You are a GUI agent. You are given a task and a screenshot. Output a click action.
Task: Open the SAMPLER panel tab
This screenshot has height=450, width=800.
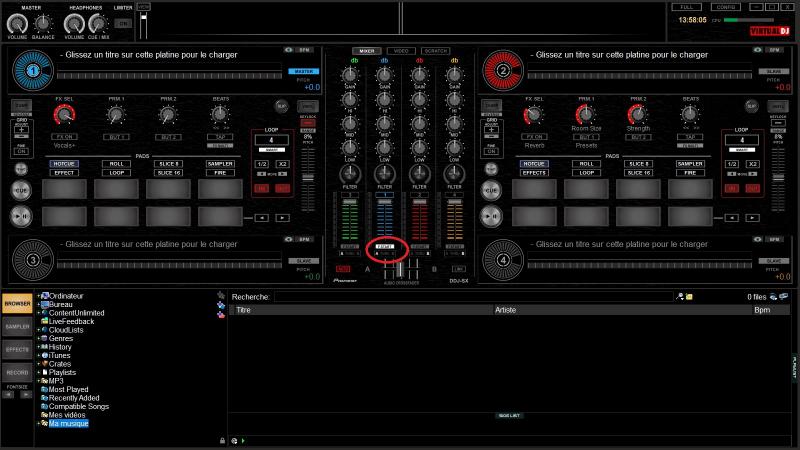pyautogui.click(x=16, y=326)
